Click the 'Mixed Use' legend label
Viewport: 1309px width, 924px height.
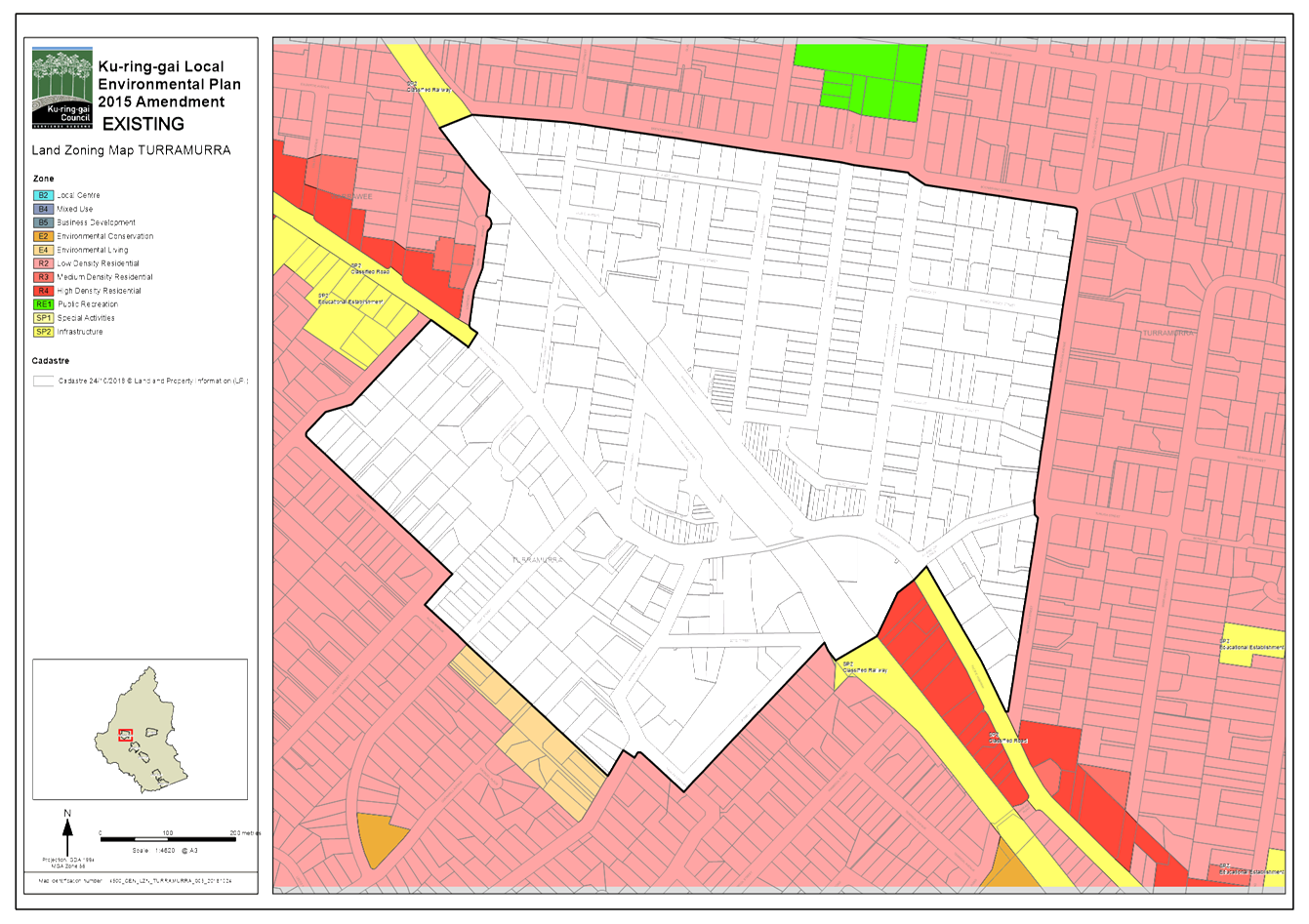(x=75, y=209)
